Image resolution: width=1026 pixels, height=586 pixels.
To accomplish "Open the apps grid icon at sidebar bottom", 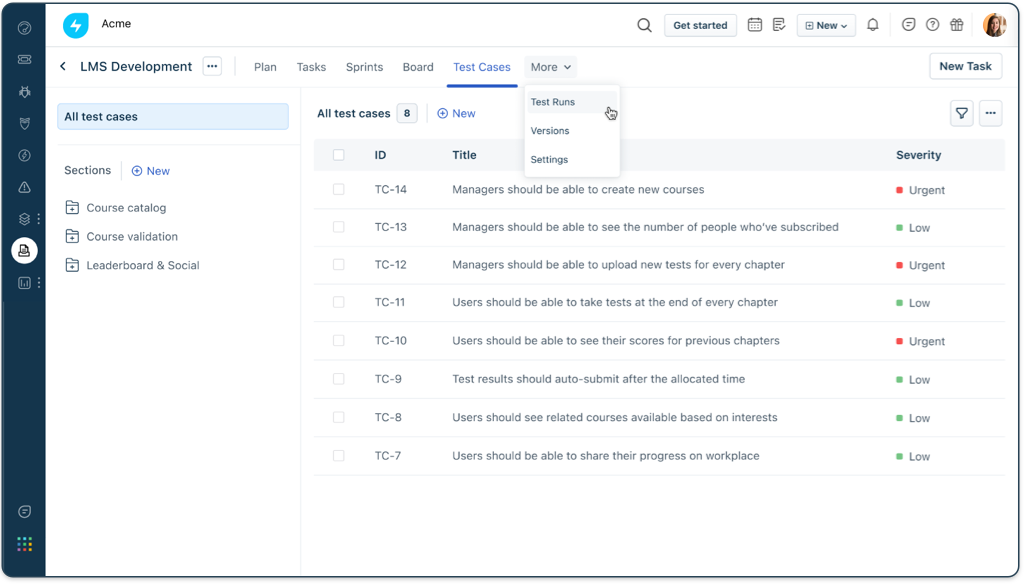I will pyautogui.click(x=23, y=543).
